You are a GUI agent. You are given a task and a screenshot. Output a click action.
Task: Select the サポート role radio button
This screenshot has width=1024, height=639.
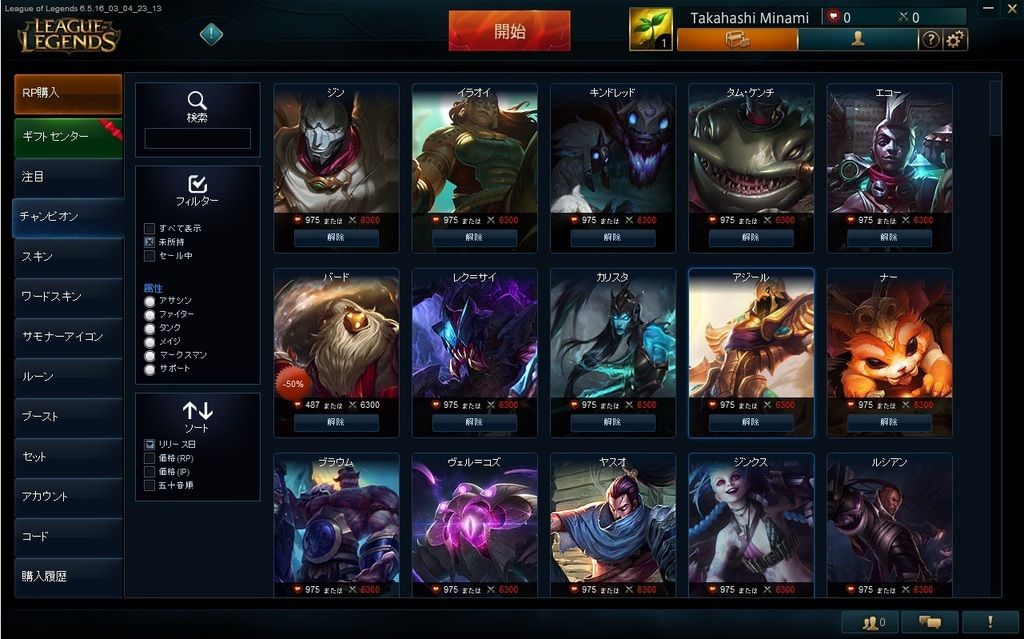150,369
